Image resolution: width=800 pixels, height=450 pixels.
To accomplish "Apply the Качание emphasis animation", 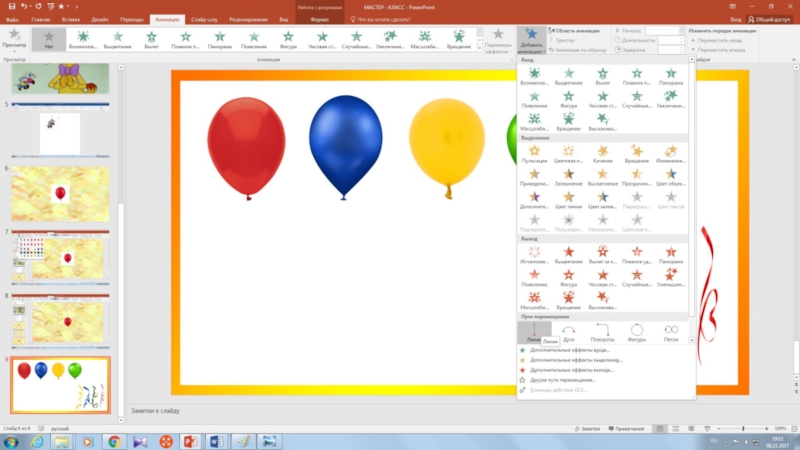I will 602,154.
